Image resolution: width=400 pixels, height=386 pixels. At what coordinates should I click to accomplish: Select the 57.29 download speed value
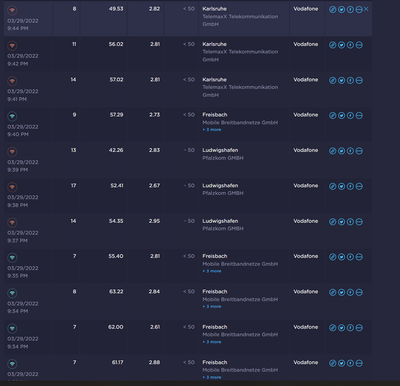tap(116, 115)
